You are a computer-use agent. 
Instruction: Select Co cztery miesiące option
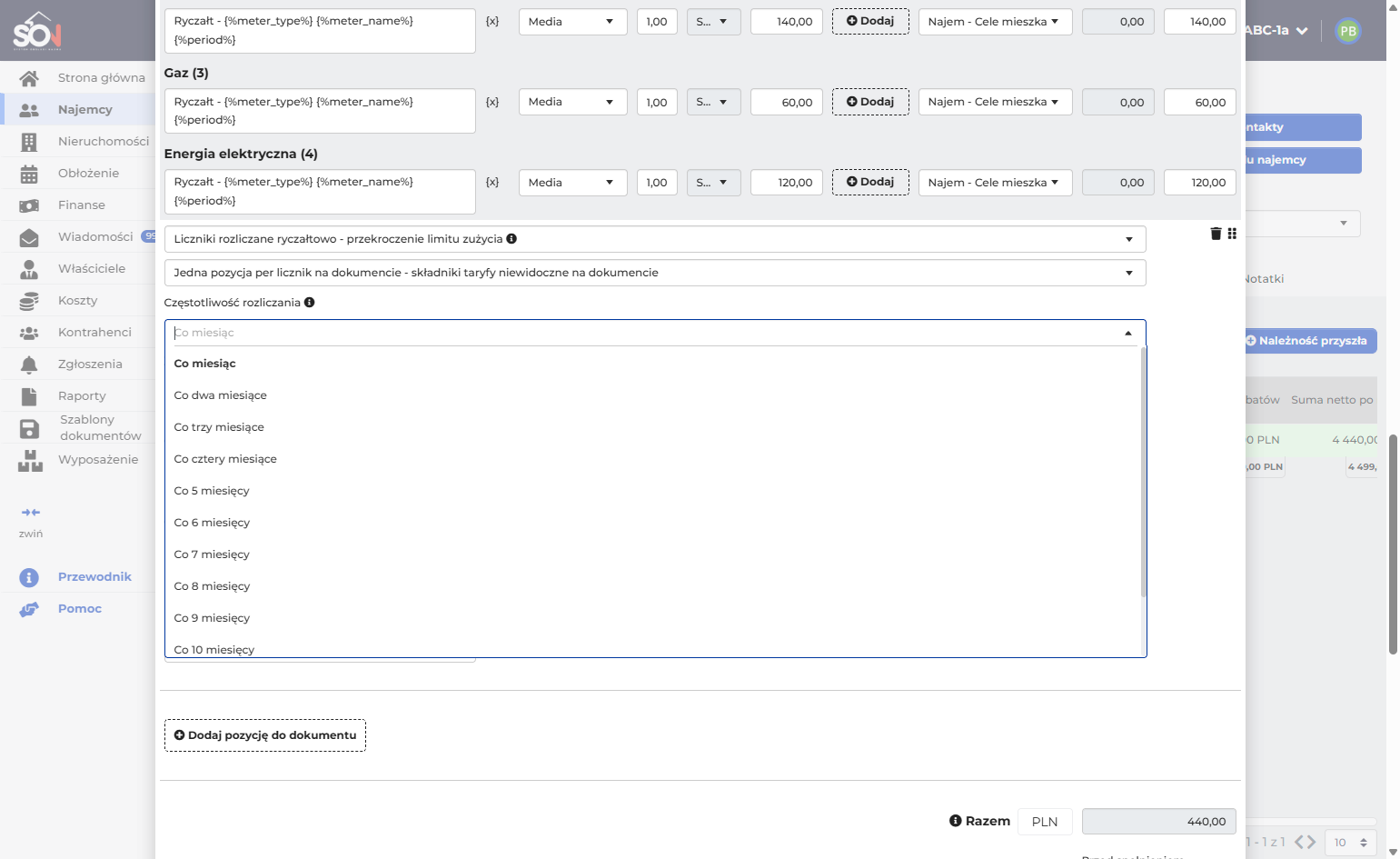[652, 459]
